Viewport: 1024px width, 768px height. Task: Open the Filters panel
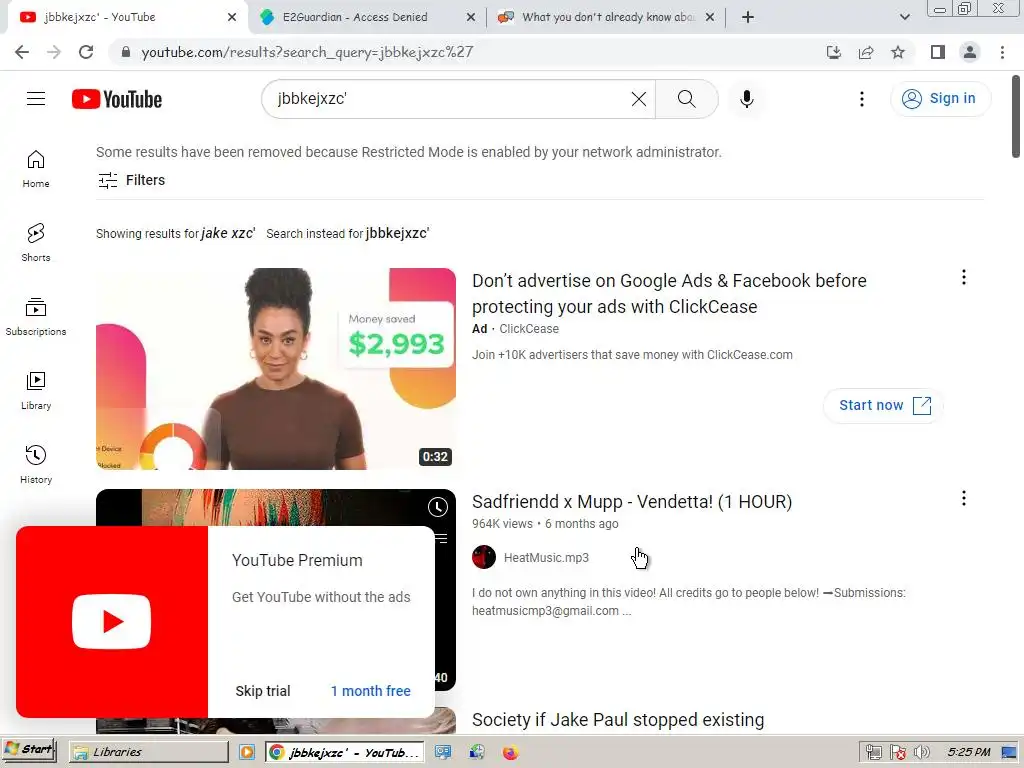coord(131,180)
